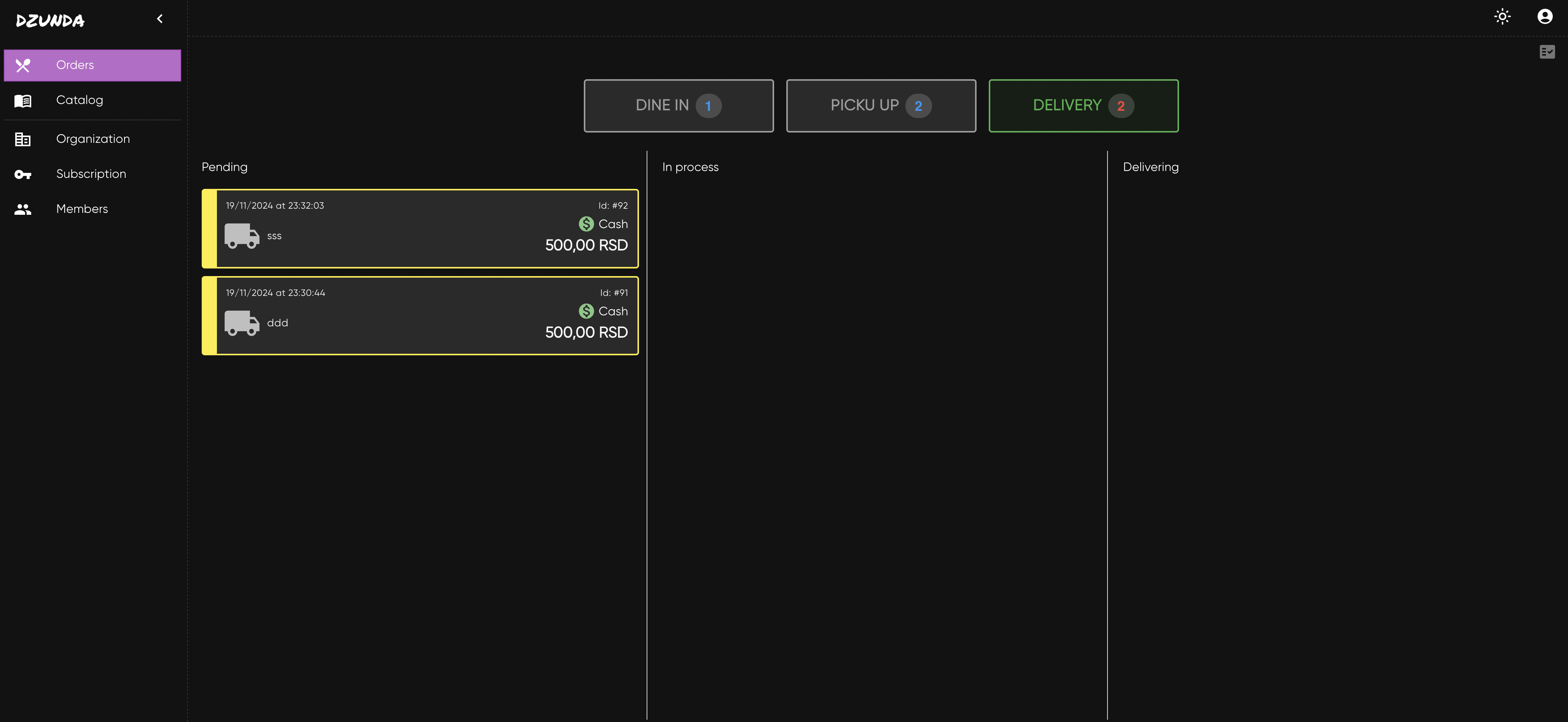This screenshot has height=722, width=1568.
Task: Switch to the PICKU UP tab
Action: pos(881,105)
